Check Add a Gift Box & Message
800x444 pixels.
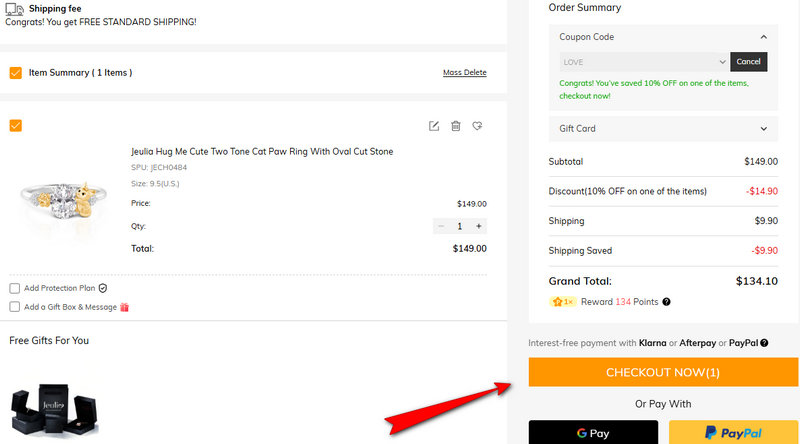(14, 307)
